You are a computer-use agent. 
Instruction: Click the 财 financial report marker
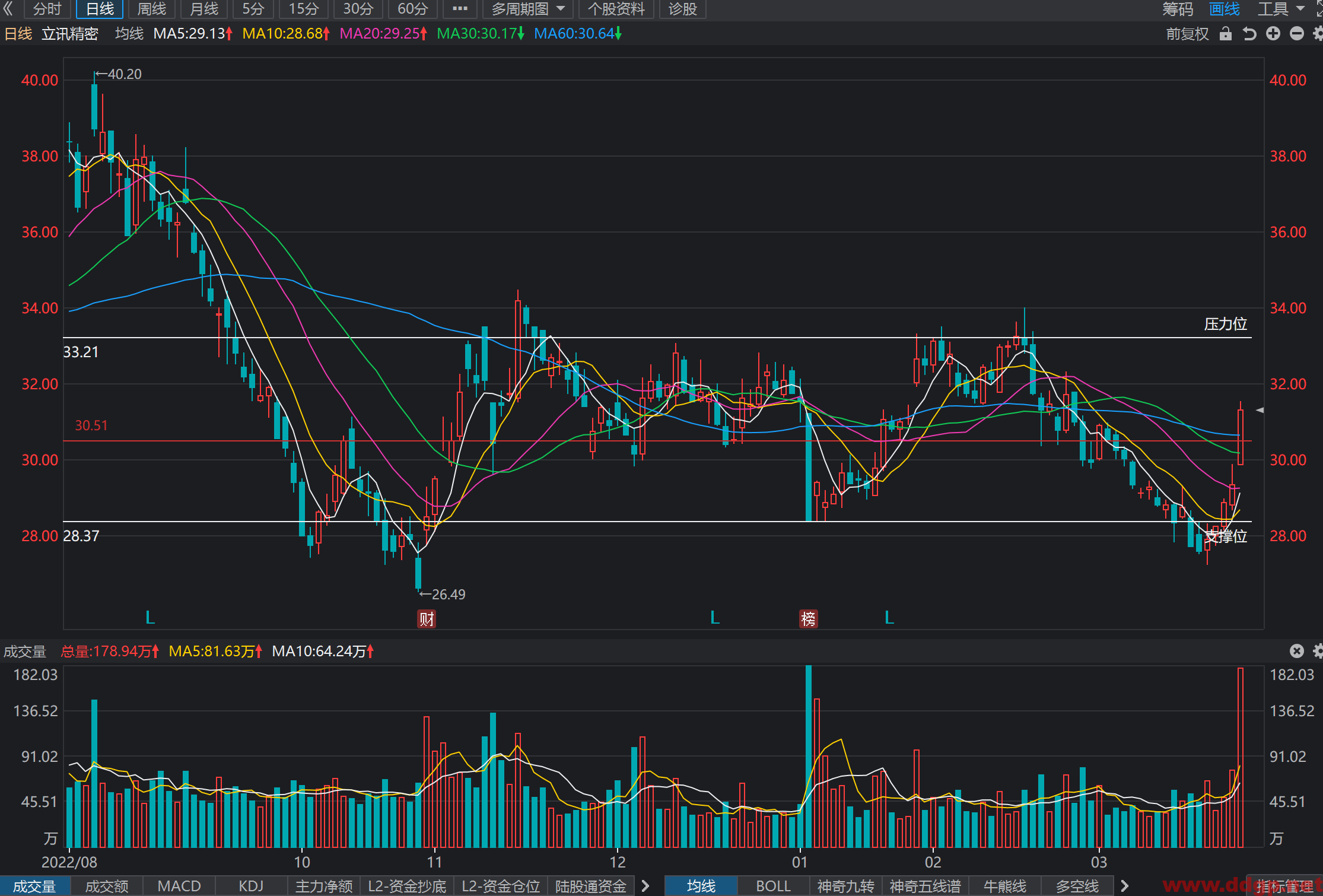pyautogui.click(x=427, y=619)
